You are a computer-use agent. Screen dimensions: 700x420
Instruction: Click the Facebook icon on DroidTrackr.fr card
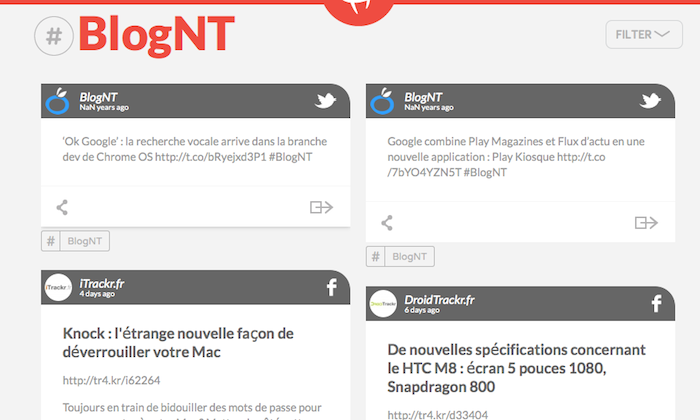[657, 304]
